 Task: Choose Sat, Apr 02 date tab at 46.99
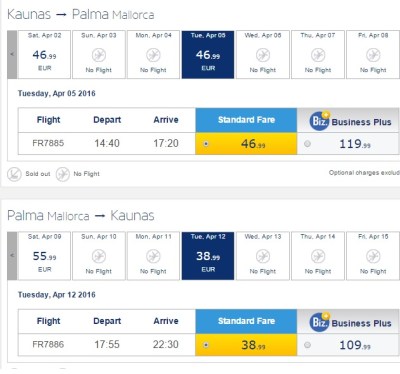click(44, 55)
